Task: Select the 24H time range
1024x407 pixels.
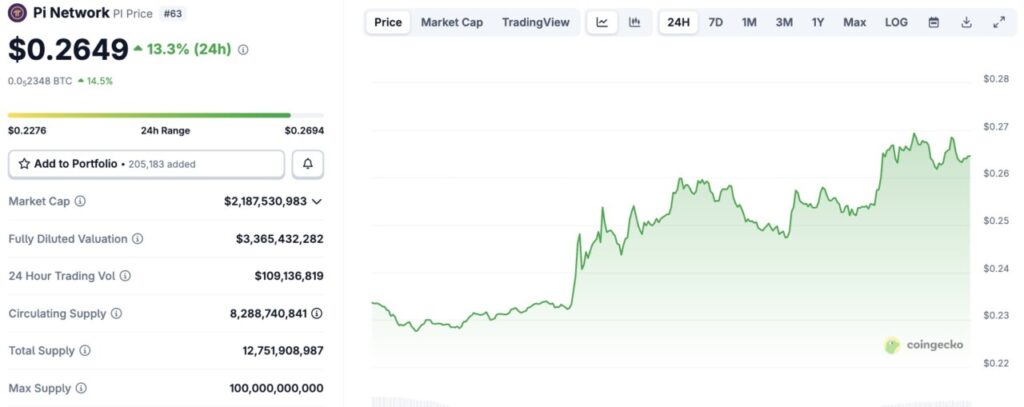Action: [678, 22]
